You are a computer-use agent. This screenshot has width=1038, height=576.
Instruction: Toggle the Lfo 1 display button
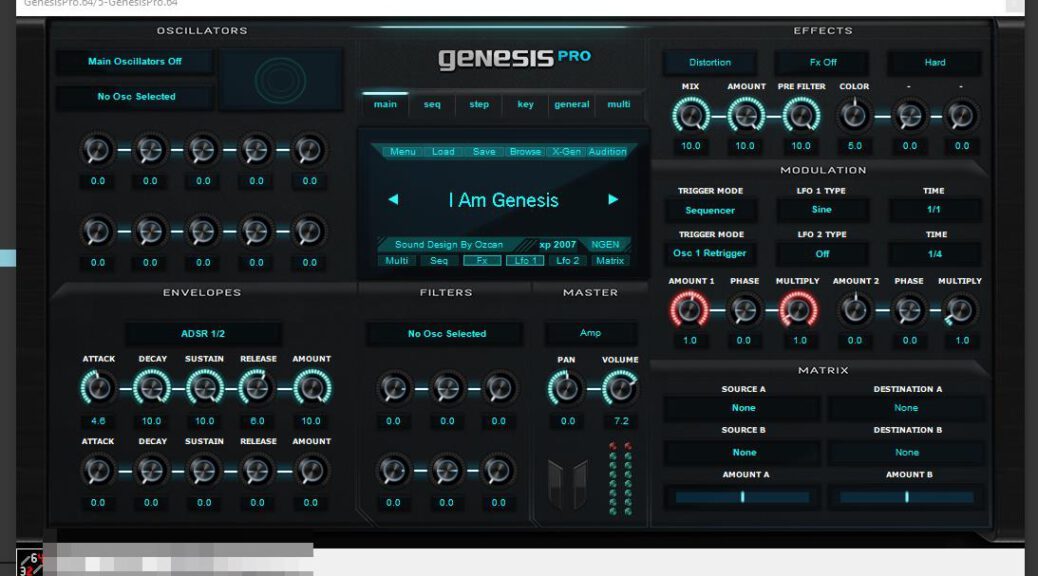pos(525,261)
